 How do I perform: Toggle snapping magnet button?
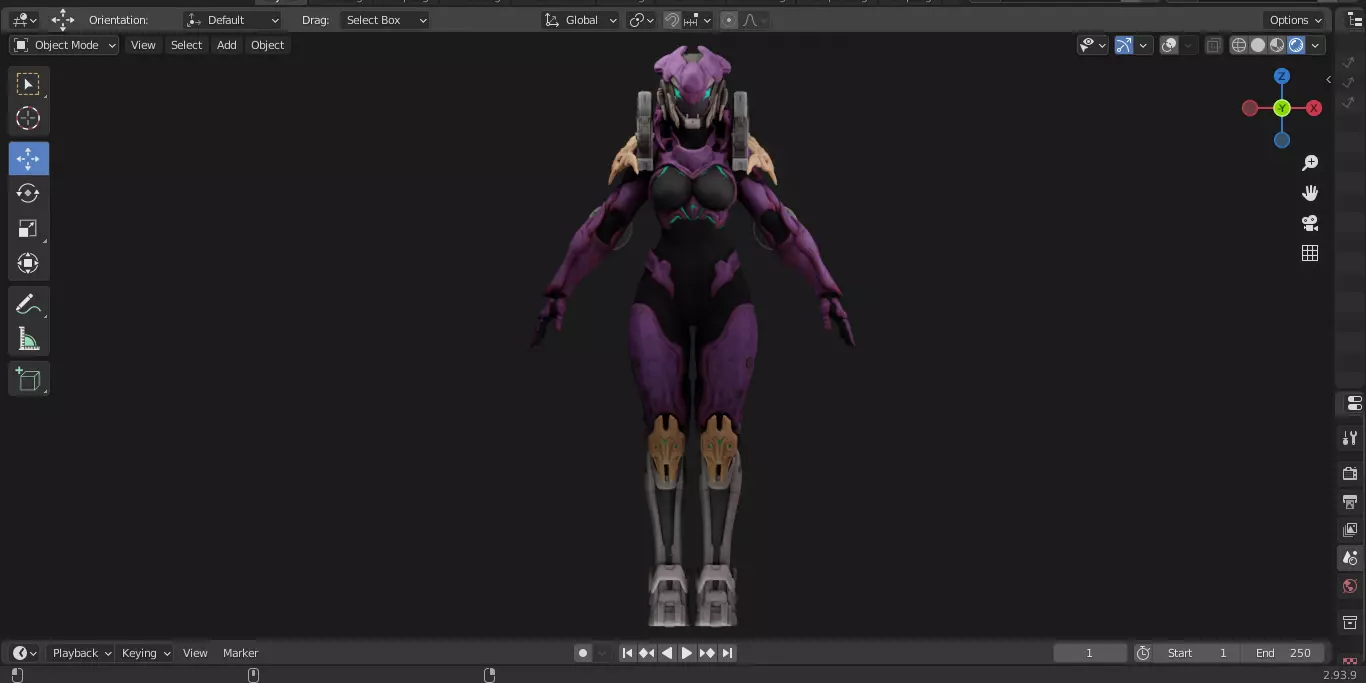click(x=672, y=20)
